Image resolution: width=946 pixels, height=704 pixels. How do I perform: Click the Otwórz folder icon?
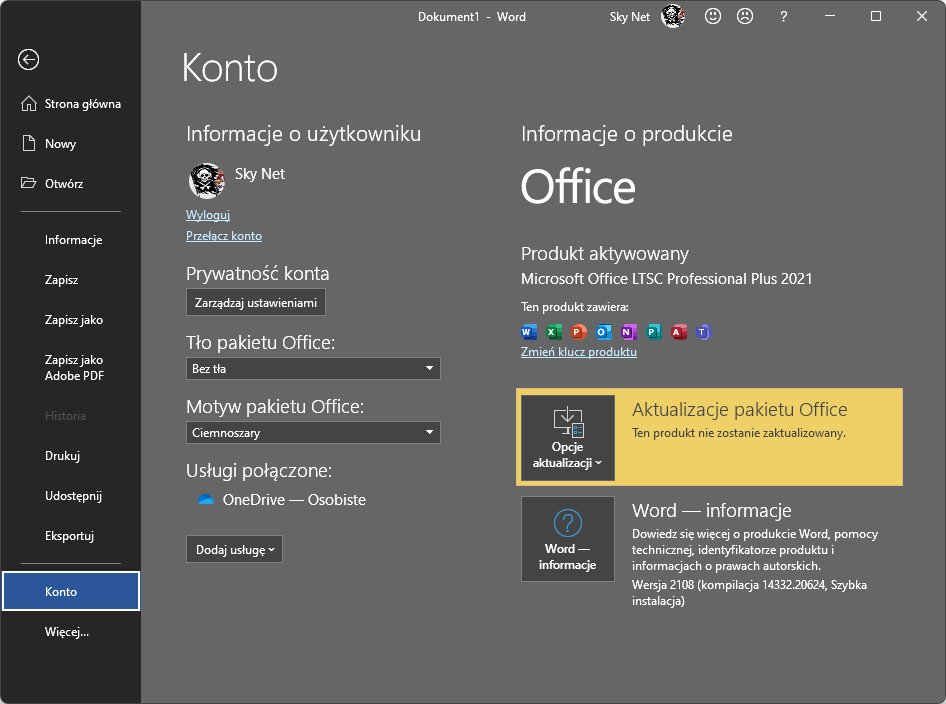(28, 183)
